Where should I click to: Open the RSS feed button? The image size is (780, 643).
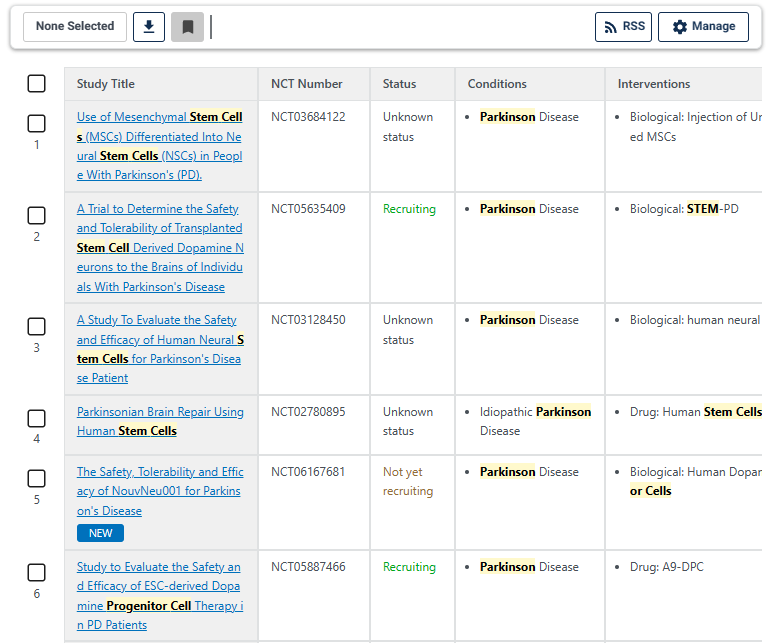coord(623,27)
